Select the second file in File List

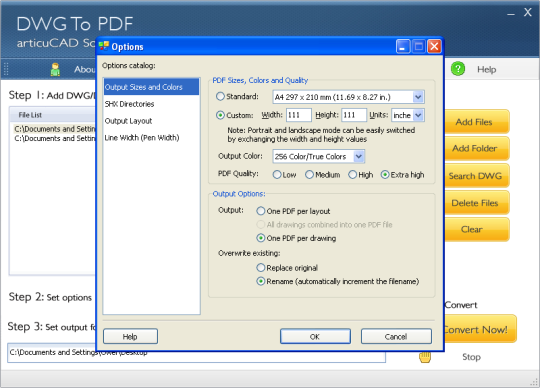54,138
